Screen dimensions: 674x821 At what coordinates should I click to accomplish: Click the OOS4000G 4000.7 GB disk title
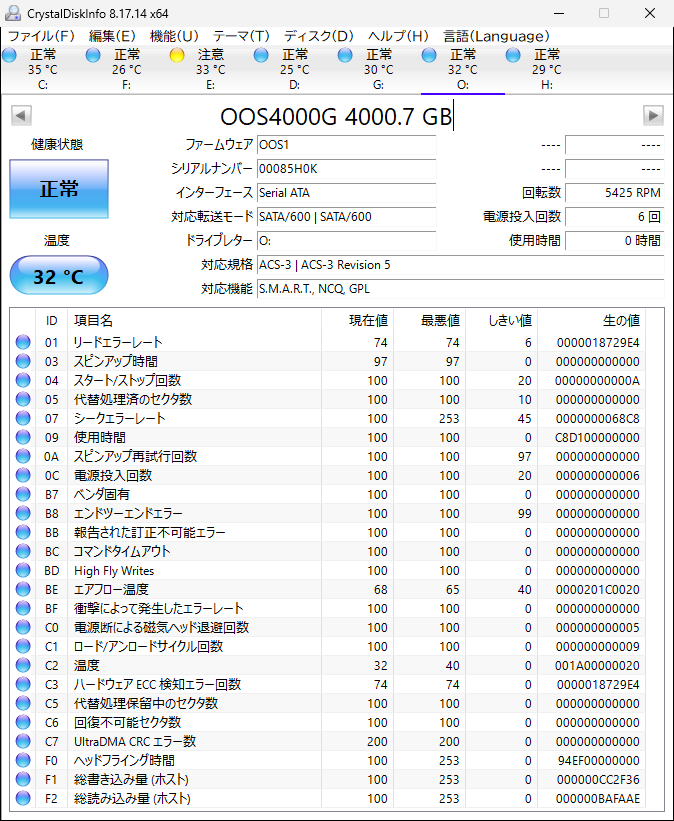click(x=336, y=116)
